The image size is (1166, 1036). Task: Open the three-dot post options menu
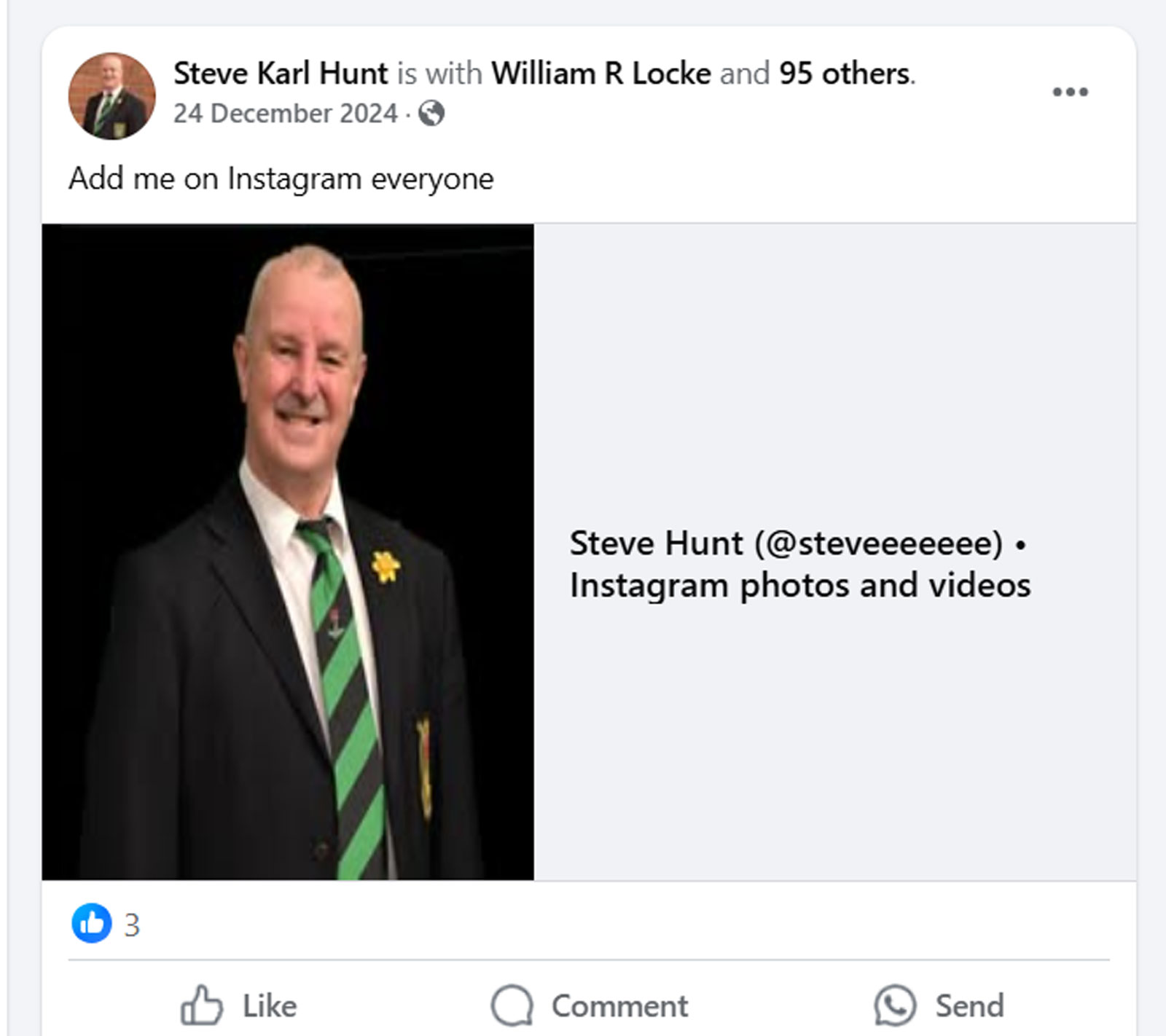(x=1070, y=92)
